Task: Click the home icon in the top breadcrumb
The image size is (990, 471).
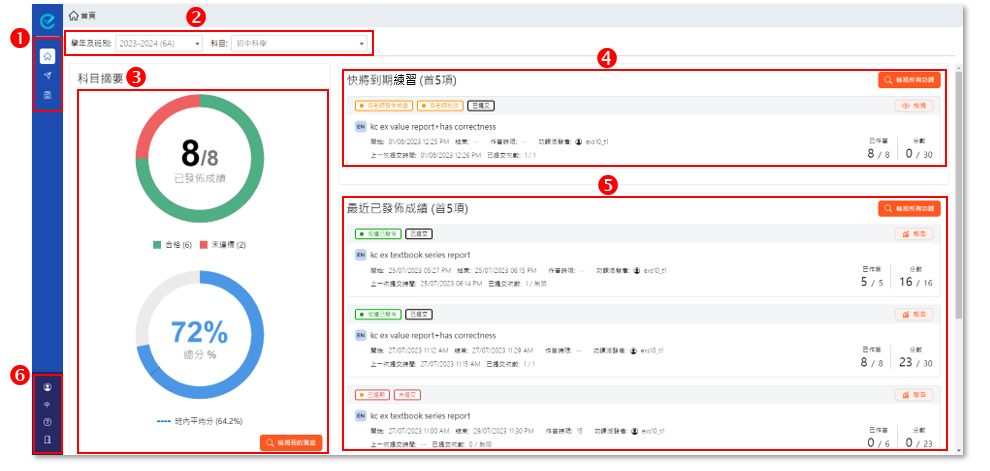Action: coord(74,17)
